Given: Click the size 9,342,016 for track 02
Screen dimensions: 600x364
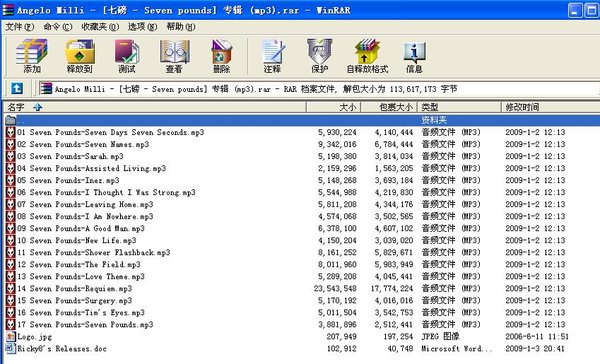Looking at the screenshot, I should point(337,144).
